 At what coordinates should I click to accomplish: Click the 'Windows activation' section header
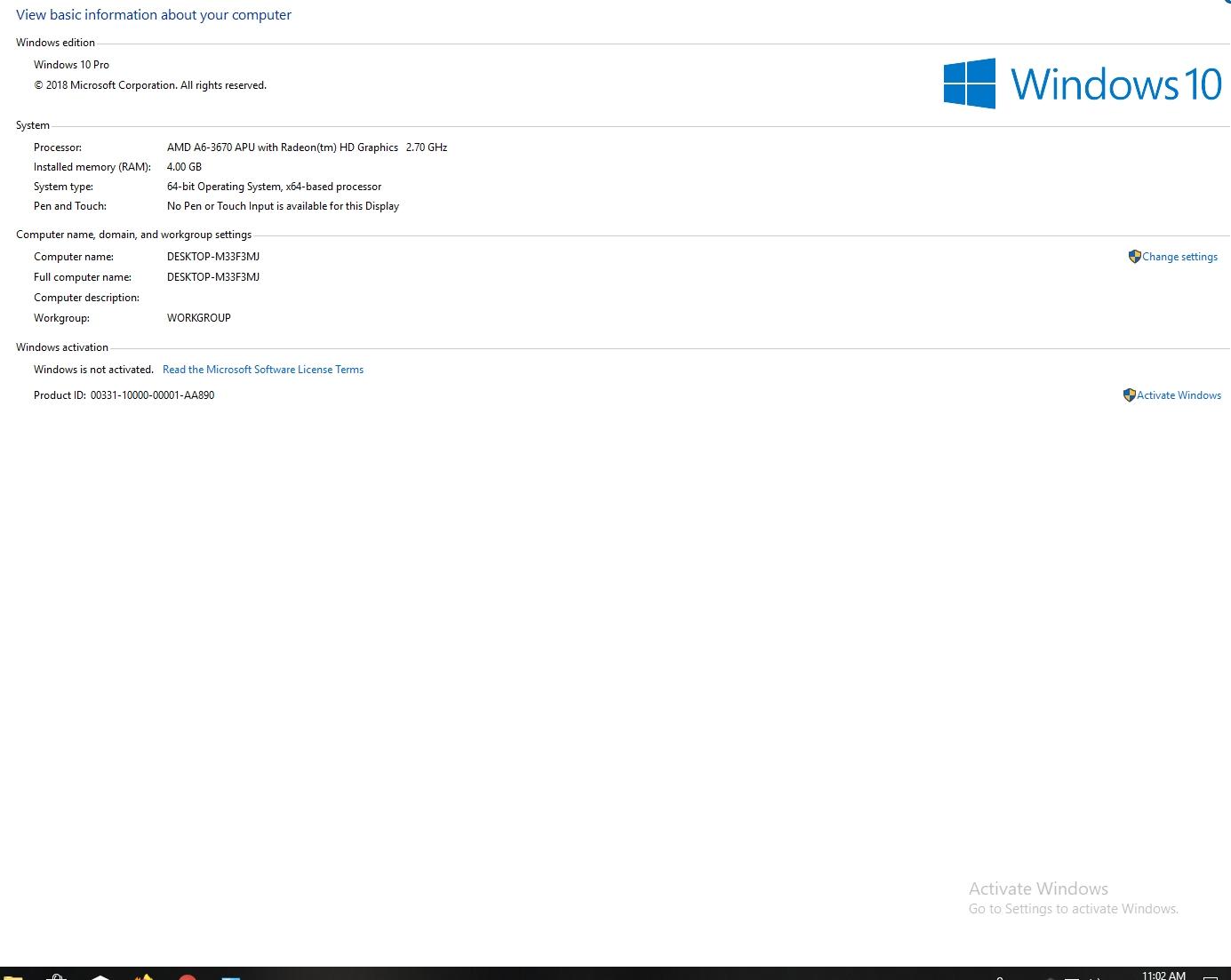pos(62,347)
